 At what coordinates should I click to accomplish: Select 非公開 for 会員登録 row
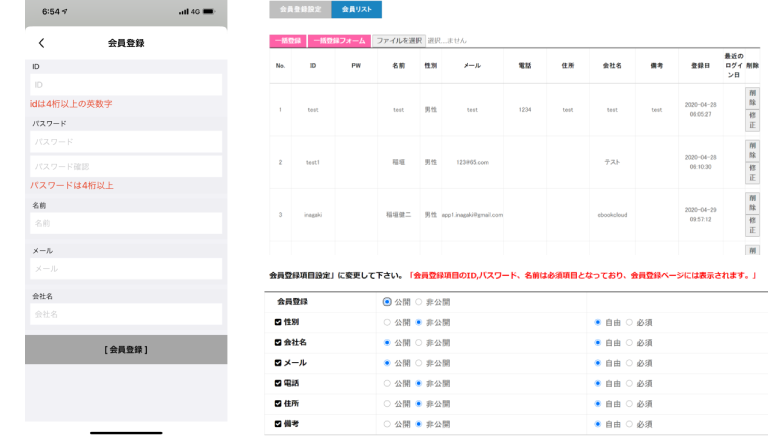pyautogui.click(x=418, y=301)
